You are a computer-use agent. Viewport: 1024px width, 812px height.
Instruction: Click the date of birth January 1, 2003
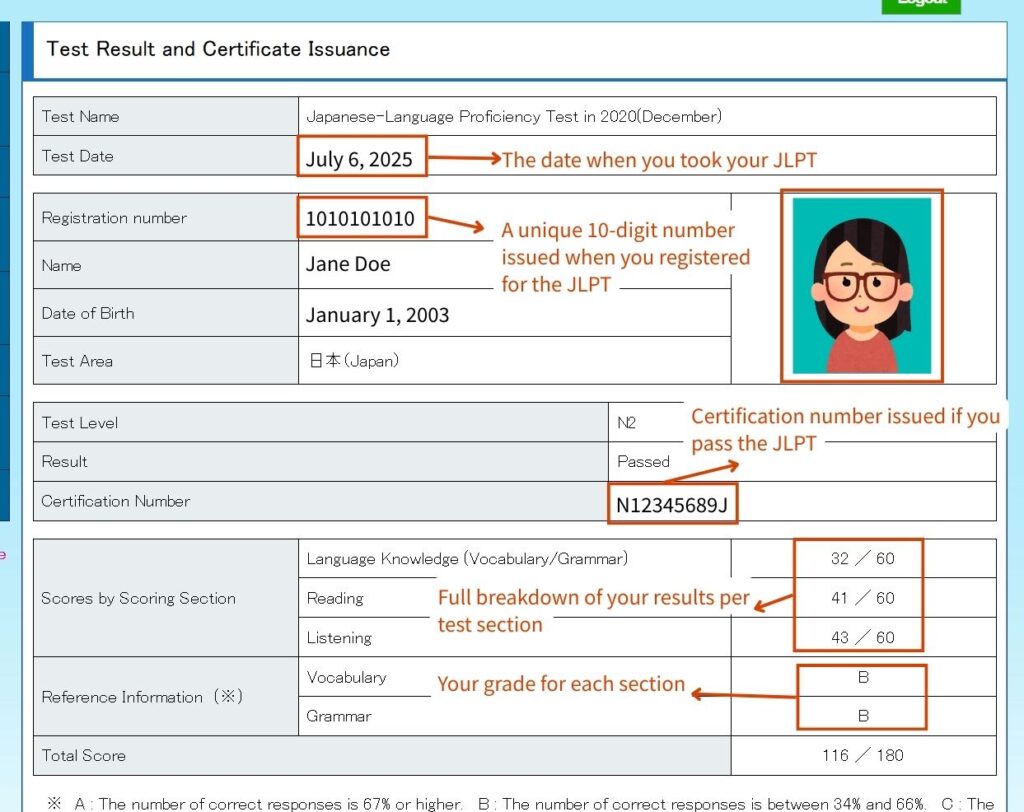click(x=377, y=315)
